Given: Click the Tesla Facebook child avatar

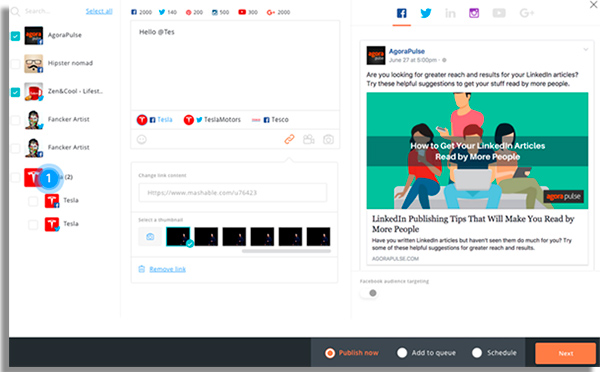Looking at the screenshot, I should pyautogui.click(x=52, y=201).
